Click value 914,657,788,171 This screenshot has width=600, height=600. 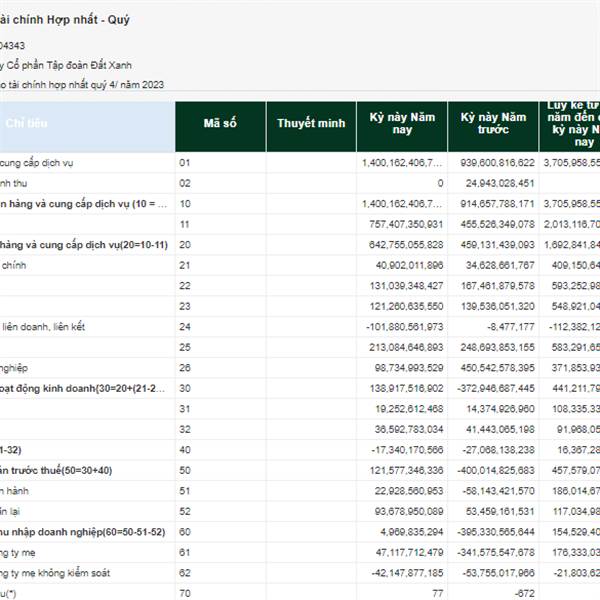click(497, 204)
